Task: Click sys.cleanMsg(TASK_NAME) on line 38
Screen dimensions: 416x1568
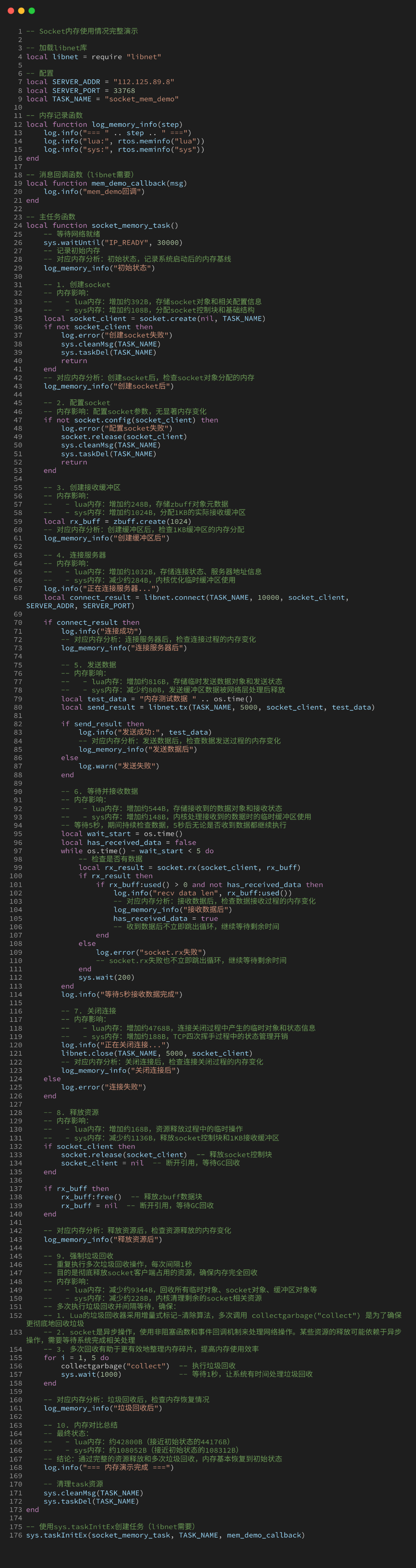Action: [111, 344]
